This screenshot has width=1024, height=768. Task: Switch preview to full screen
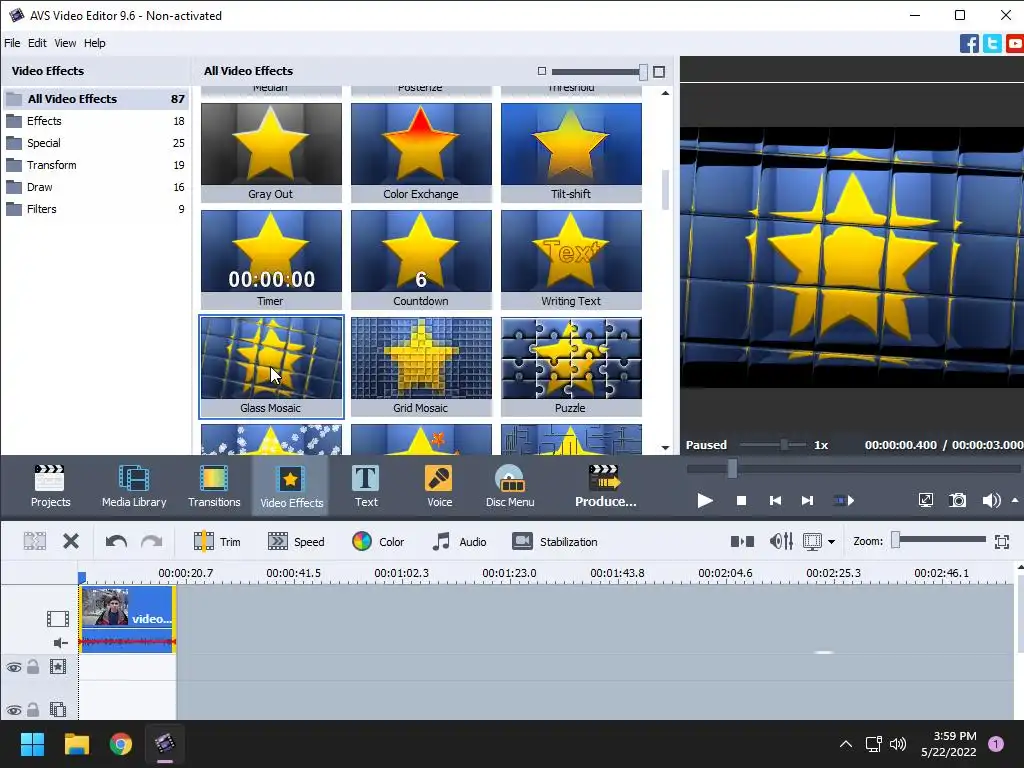pos(926,501)
